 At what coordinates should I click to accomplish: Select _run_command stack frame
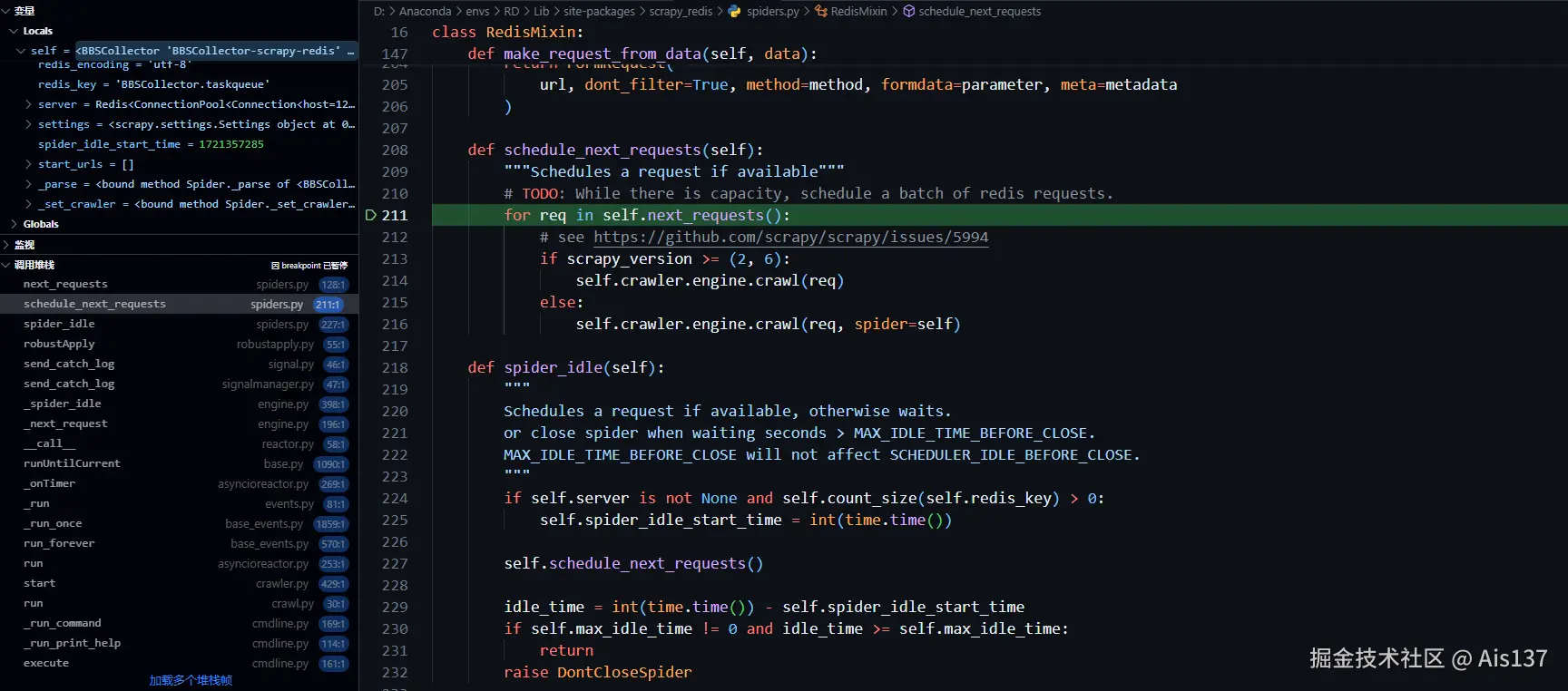179,623
